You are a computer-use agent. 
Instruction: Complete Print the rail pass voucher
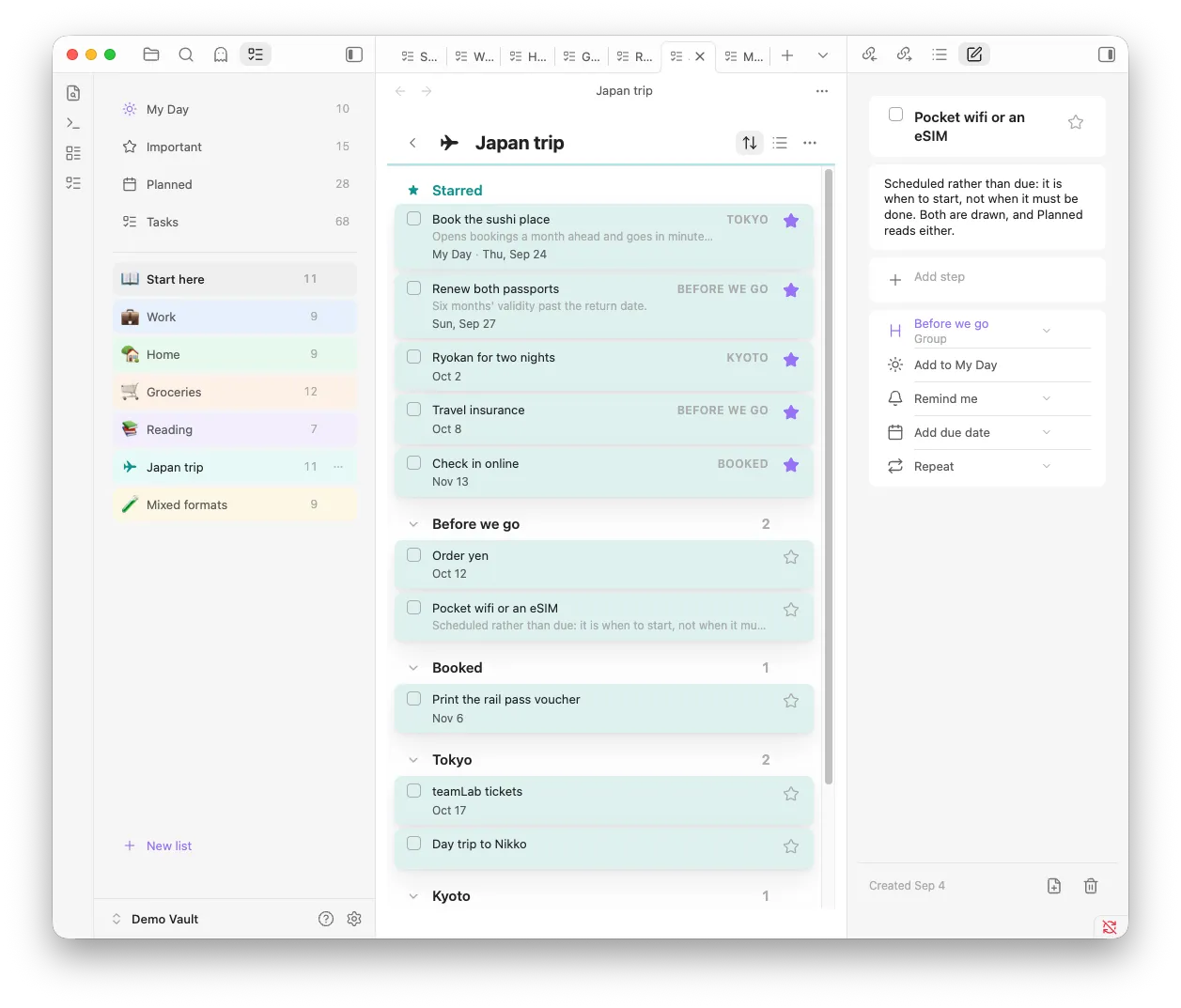pyautogui.click(x=413, y=699)
